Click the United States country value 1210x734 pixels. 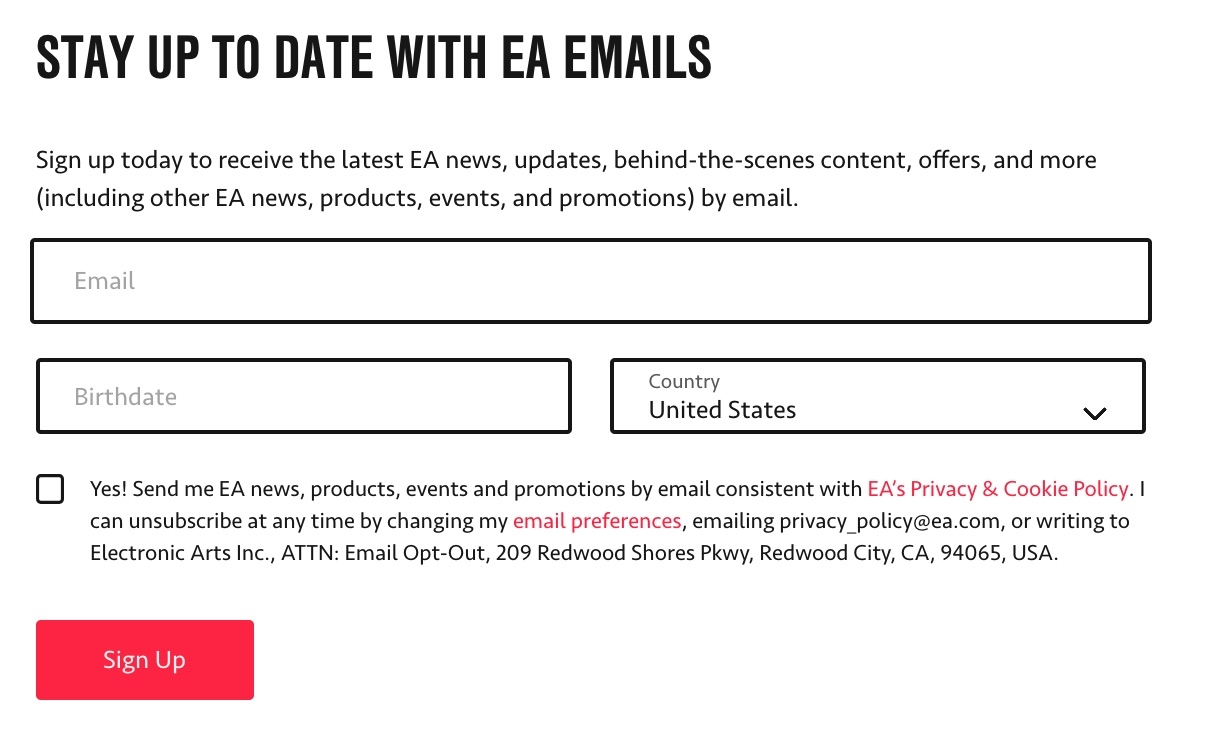722,410
